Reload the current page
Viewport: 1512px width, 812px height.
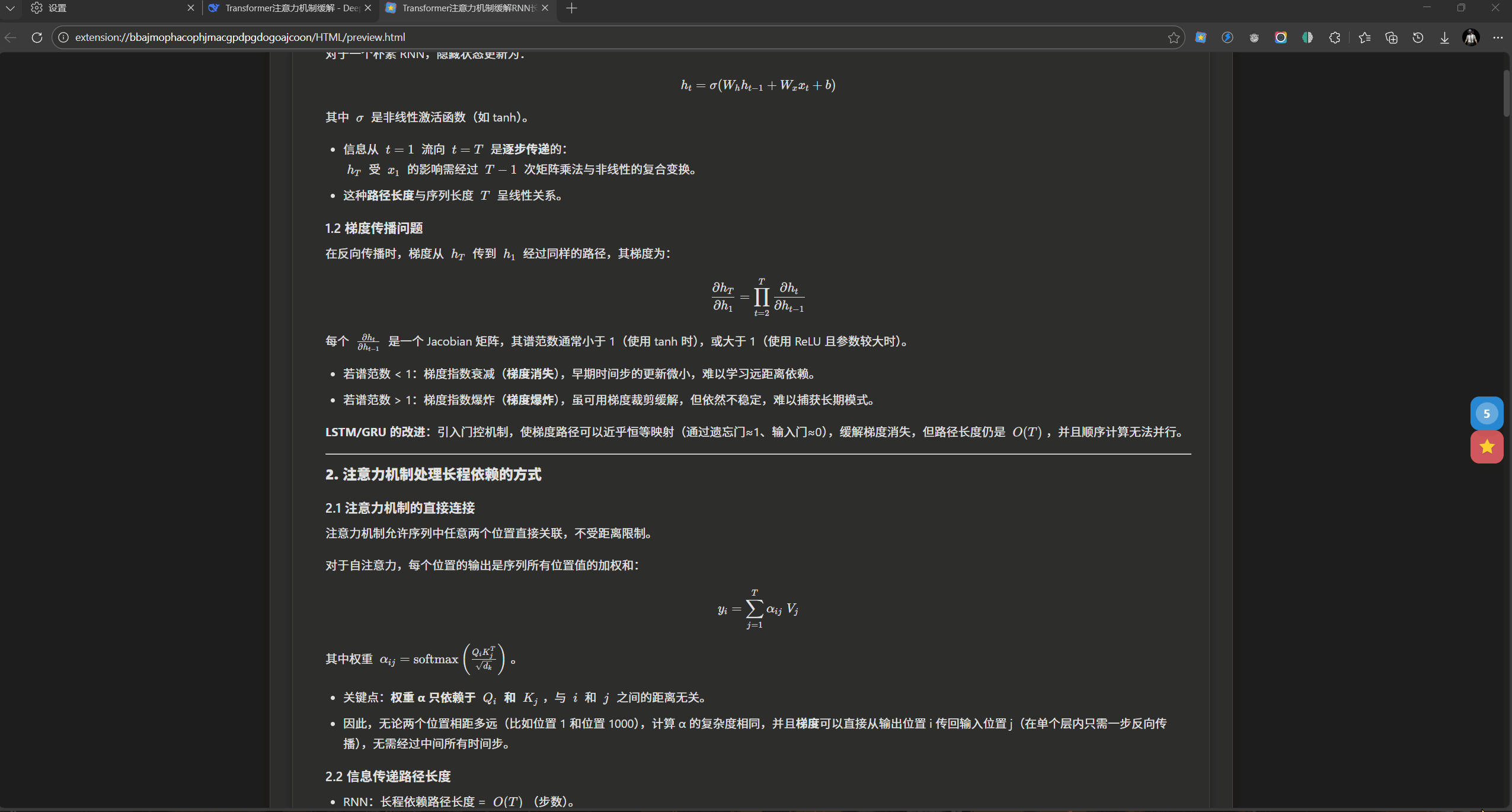coord(37,37)
